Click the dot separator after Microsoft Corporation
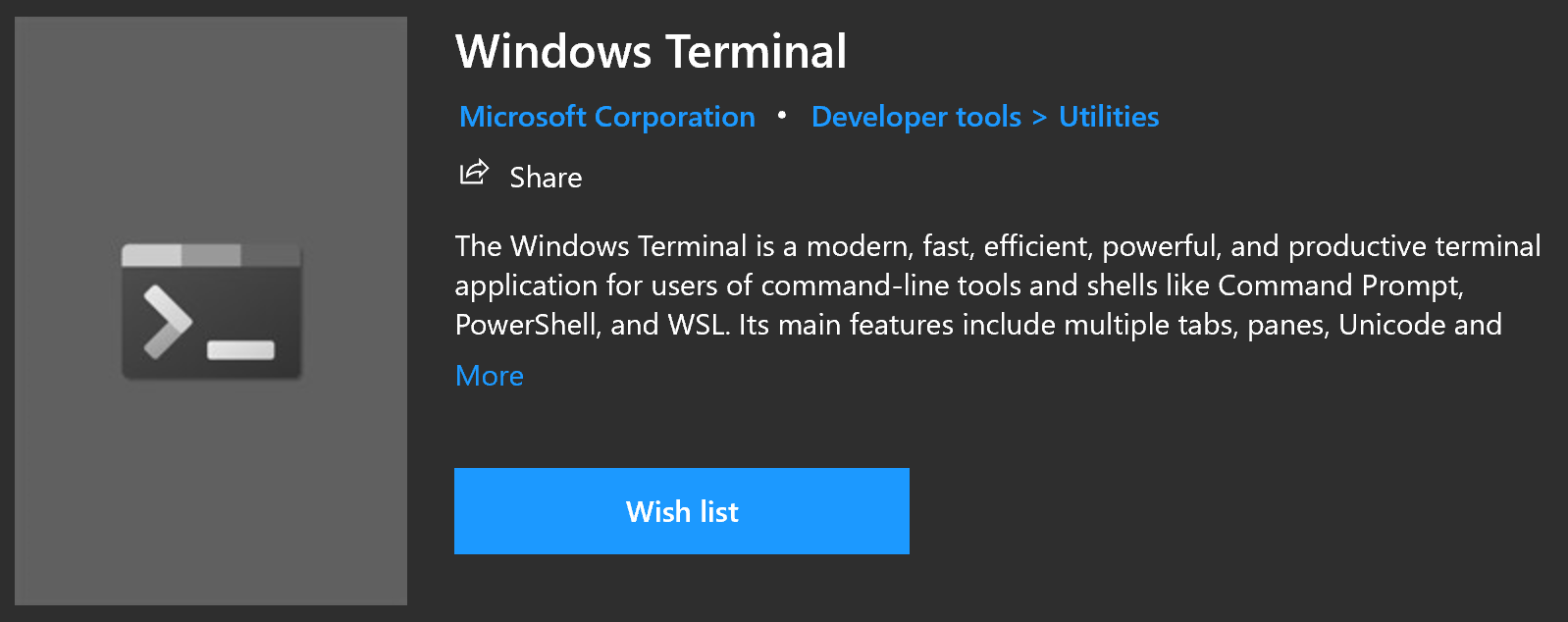The height and width of the screenshot is (622, 1568). coord(782,117)
